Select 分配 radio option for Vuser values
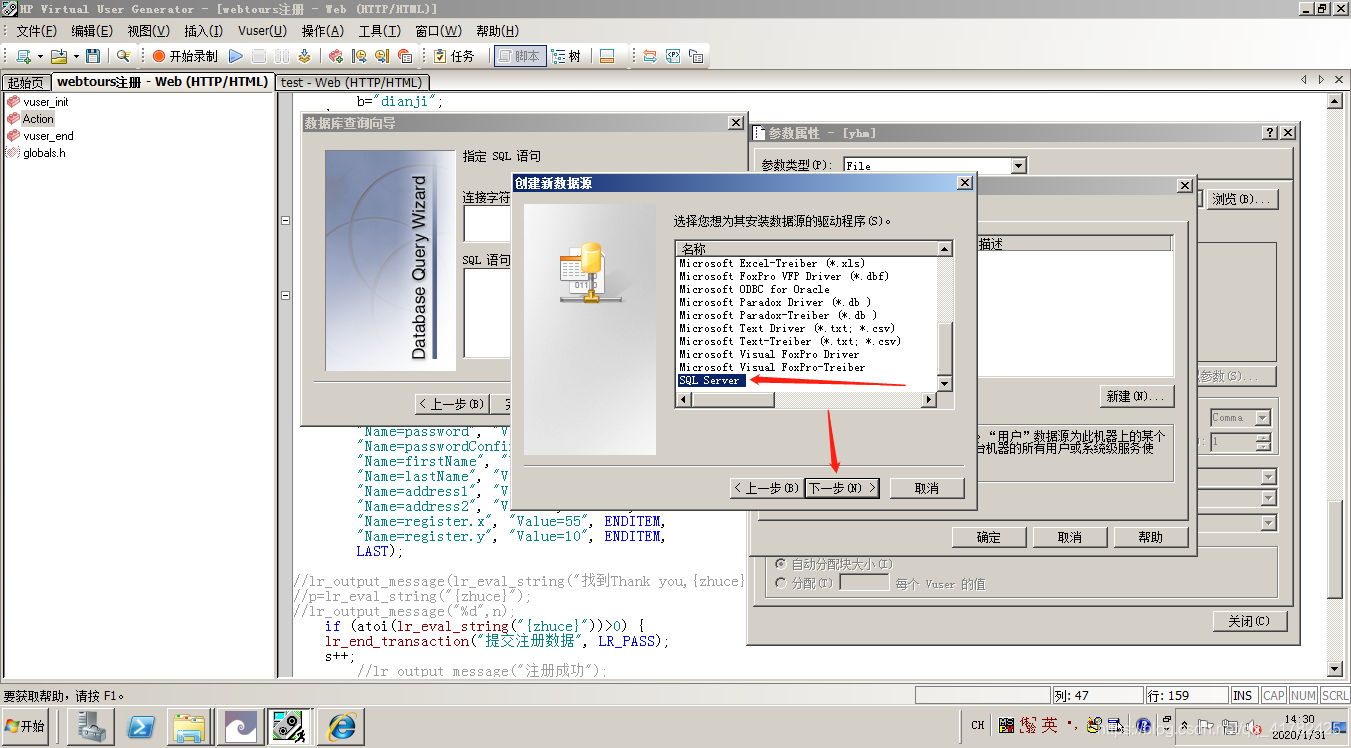This screenshot has height=748, width=1351. (781, 583)
